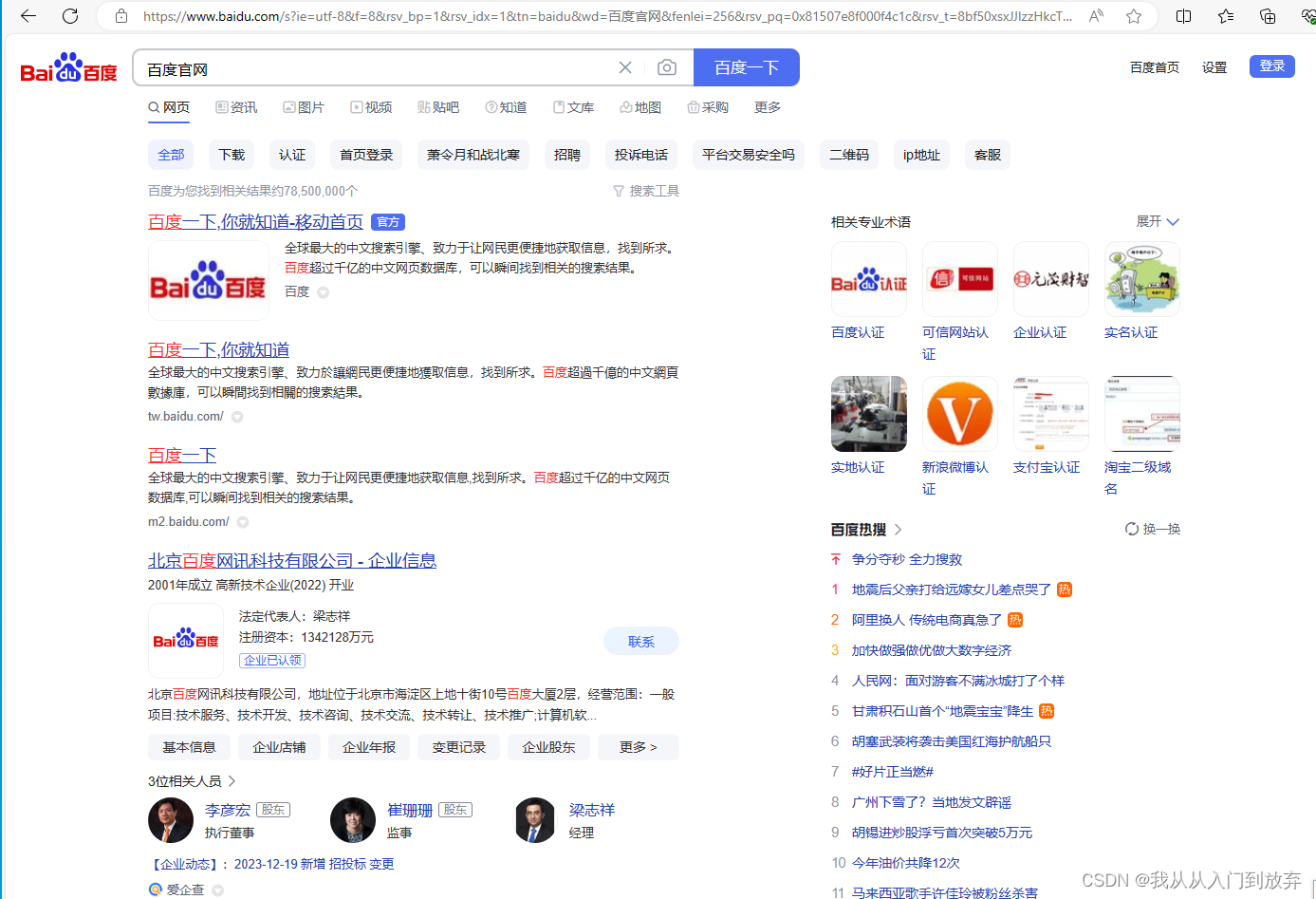
Task: Clear the search box with the X icon
Action: [625, 67]
